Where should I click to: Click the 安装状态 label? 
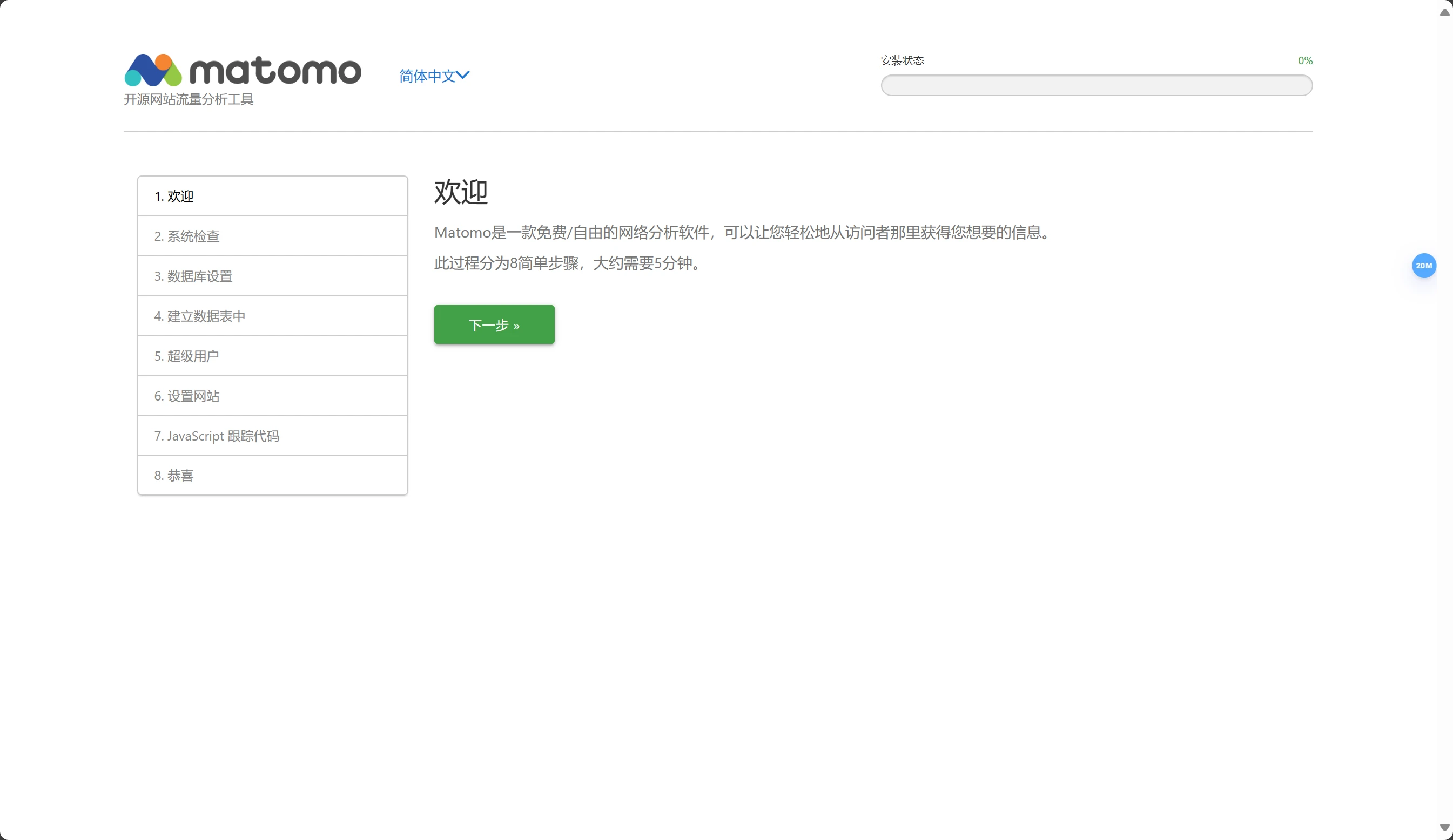pyautogui.click(x=902, y=60)
